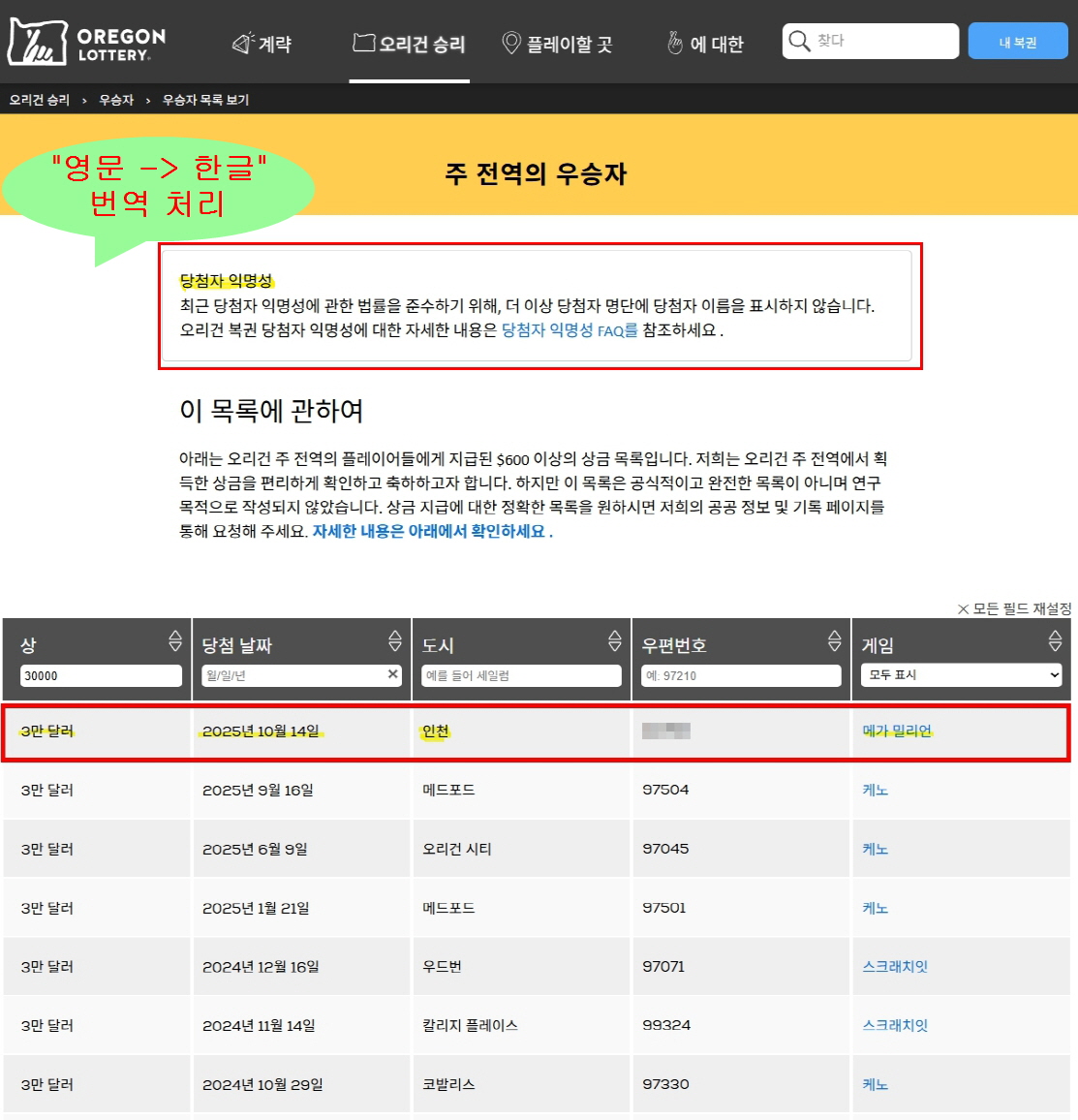Reset all fields with 모든 필드 재설정
Image resolution: width=1078 pixels, height=1120 pixels.
[x=1014, y=608]
